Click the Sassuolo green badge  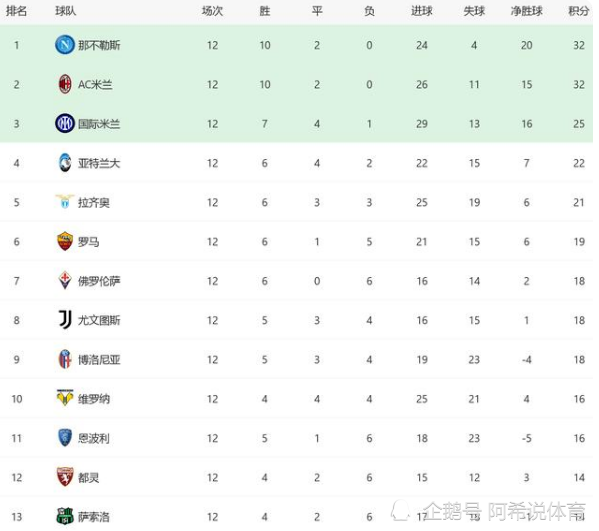tap(65, 516)
